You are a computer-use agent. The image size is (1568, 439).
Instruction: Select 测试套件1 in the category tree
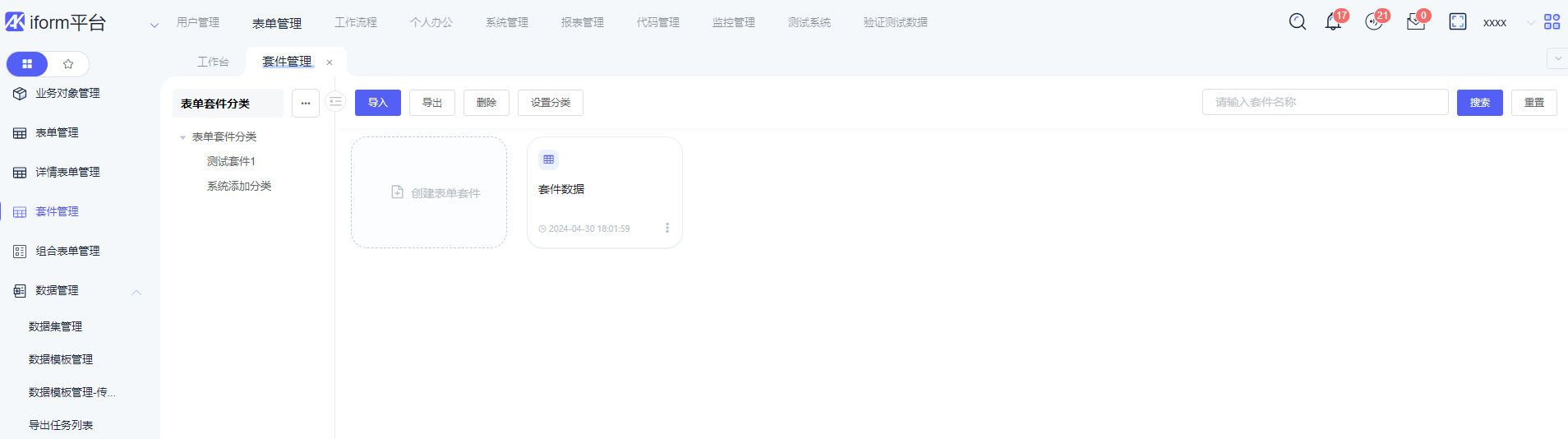pos(231,162)
